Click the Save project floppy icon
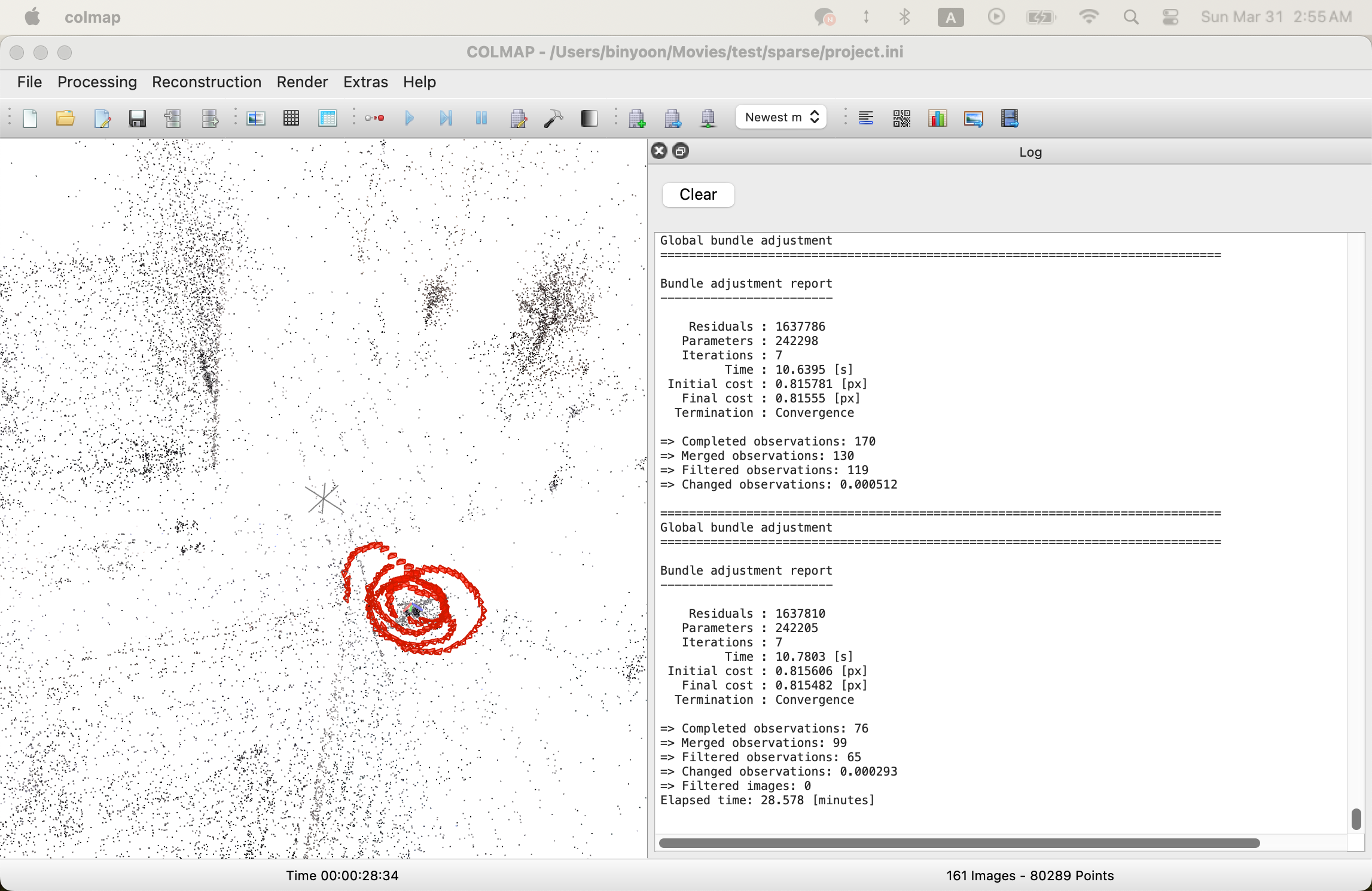 click(x=138, y=118)
